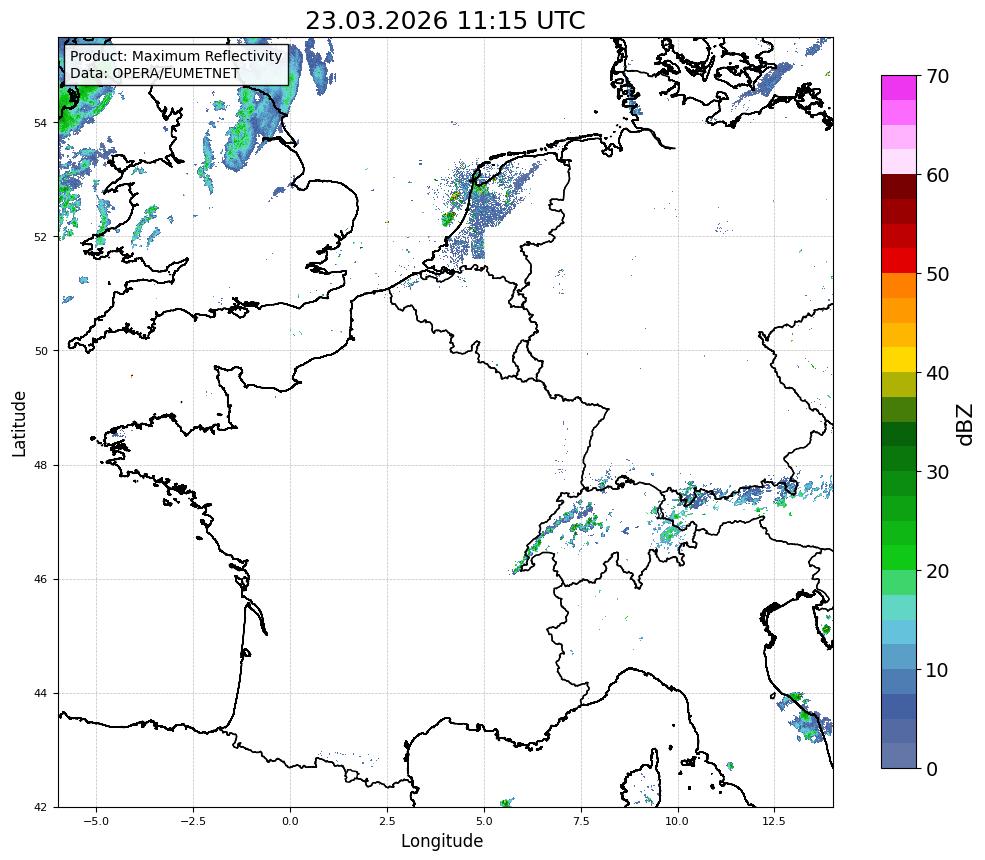The image size is (985, 860).
Task: Select the blue 10 dBZ colorbar band
Action: coord(898,681)
